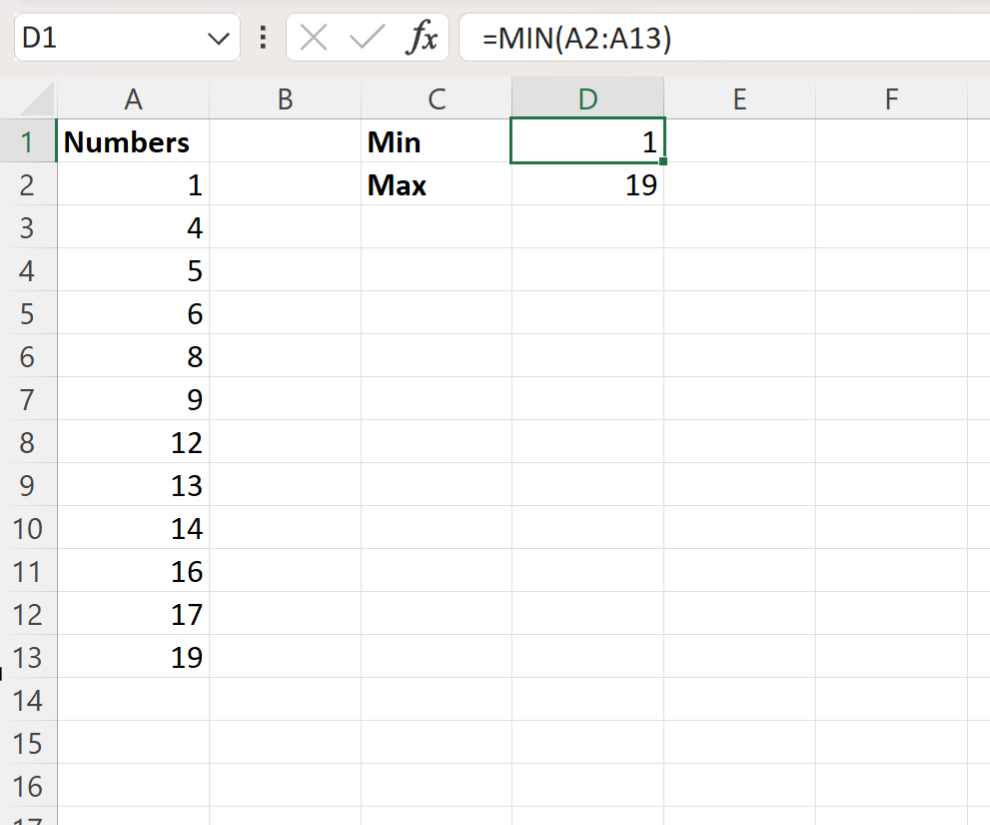Confirm entry with the checkmark icon
Viewport: 990px width, 825px height.
tap(367, 38)
